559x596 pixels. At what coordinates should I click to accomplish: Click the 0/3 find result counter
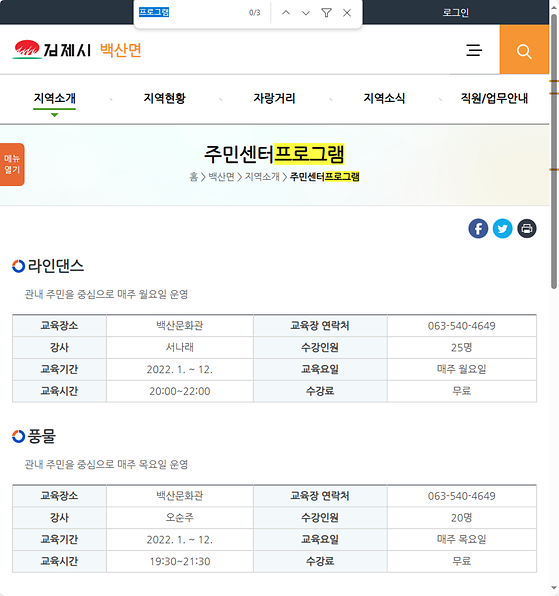click(x=255, y=13)
